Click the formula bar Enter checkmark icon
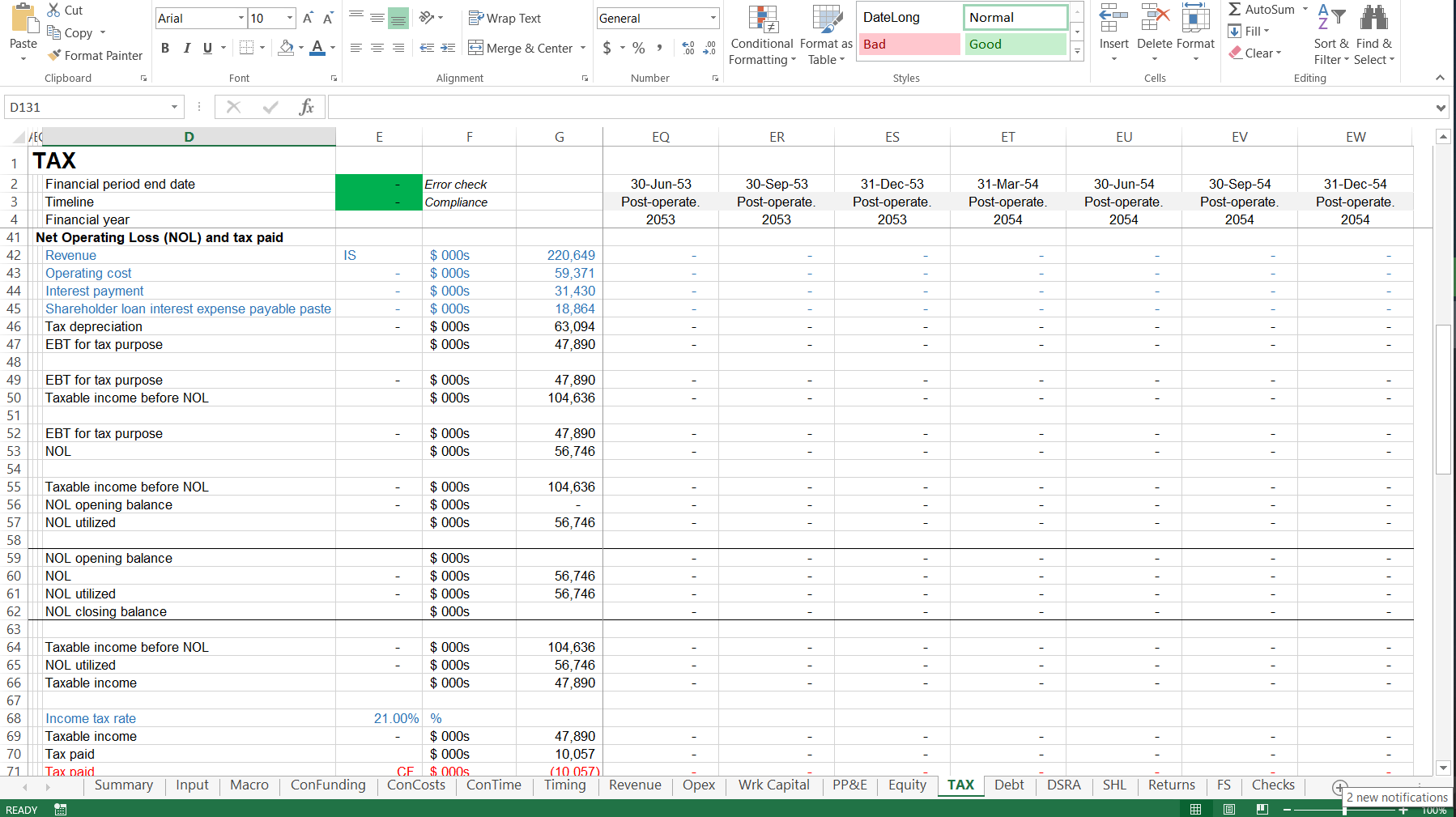Viewport: 1456px width, 817px height. tap(270, 107)
